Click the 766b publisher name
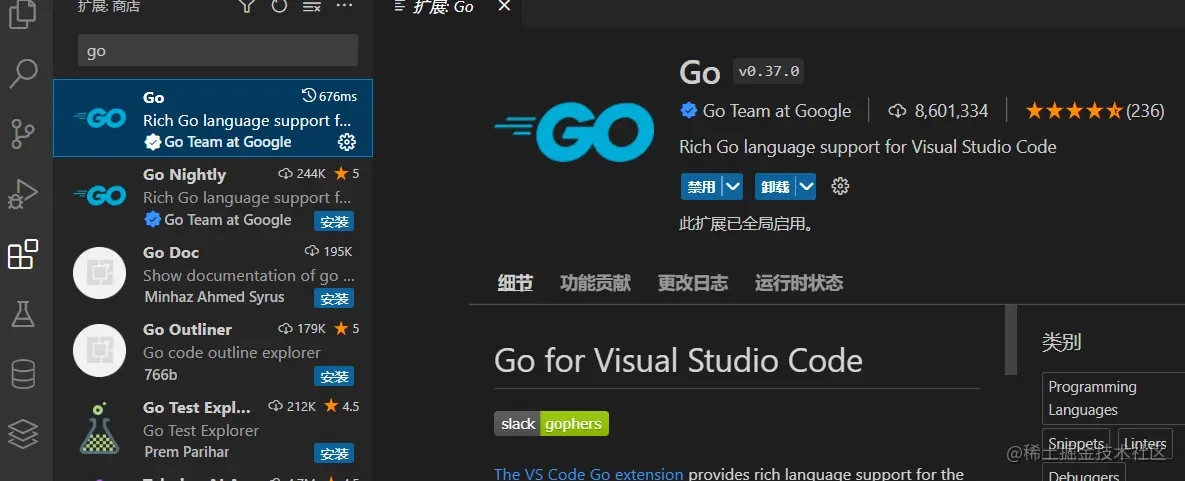Viewport: 1185px width, 481px height. point(160,374)
